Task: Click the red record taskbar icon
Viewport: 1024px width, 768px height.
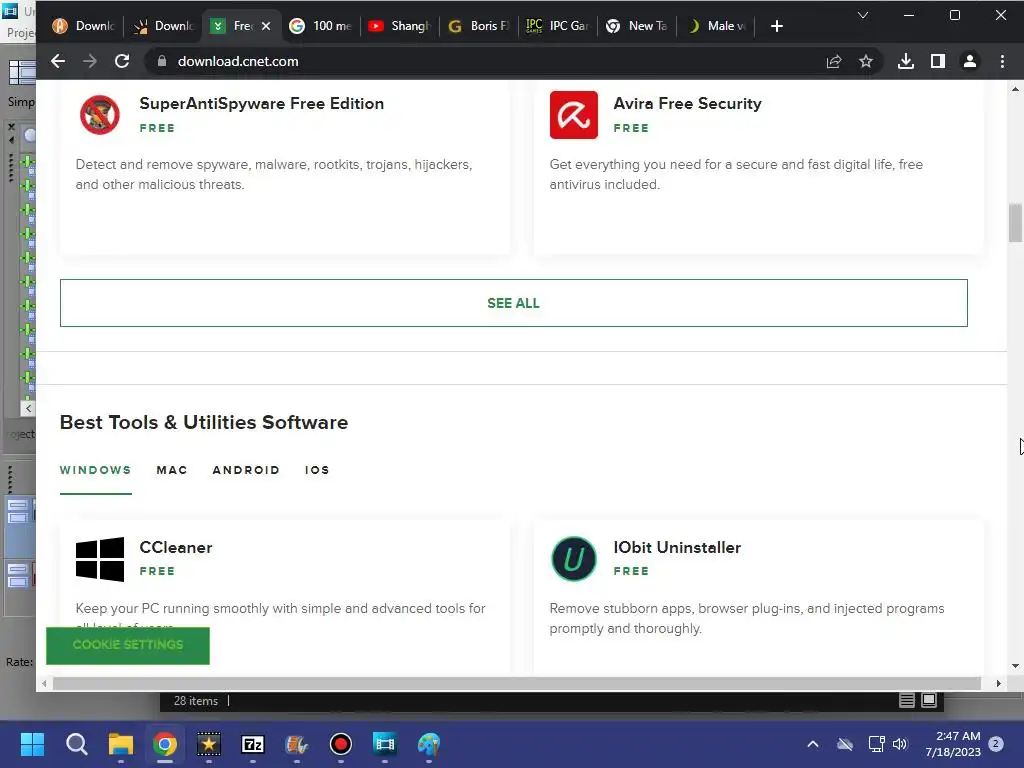Action: [x=340, y=744]
